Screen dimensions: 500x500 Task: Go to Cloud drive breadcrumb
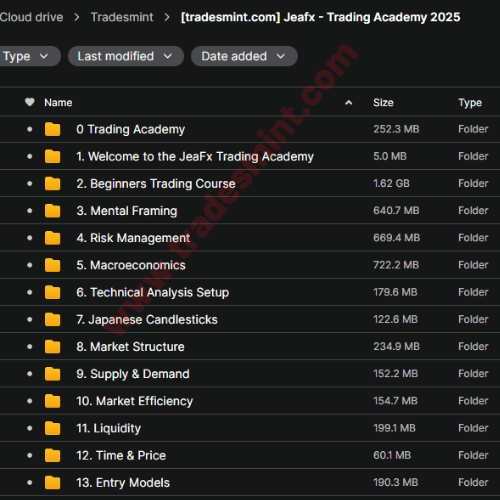[31, 17]
